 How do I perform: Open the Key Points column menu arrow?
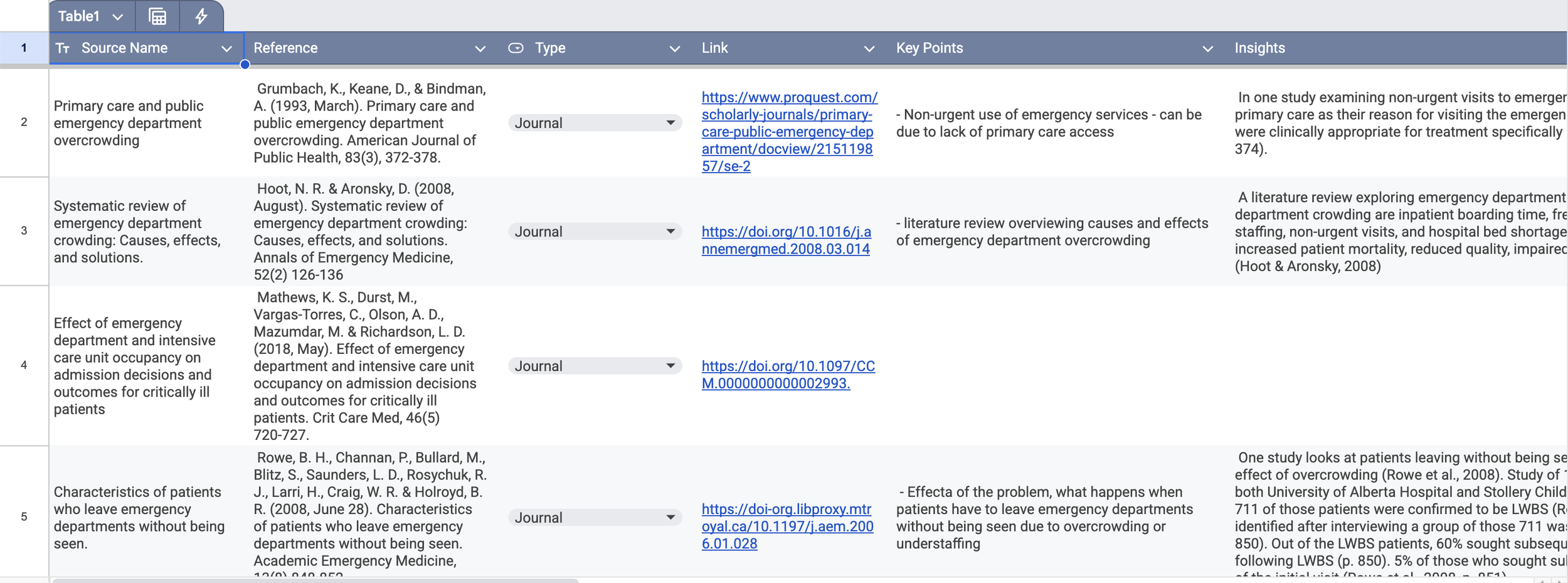(x=1208, y=49)
